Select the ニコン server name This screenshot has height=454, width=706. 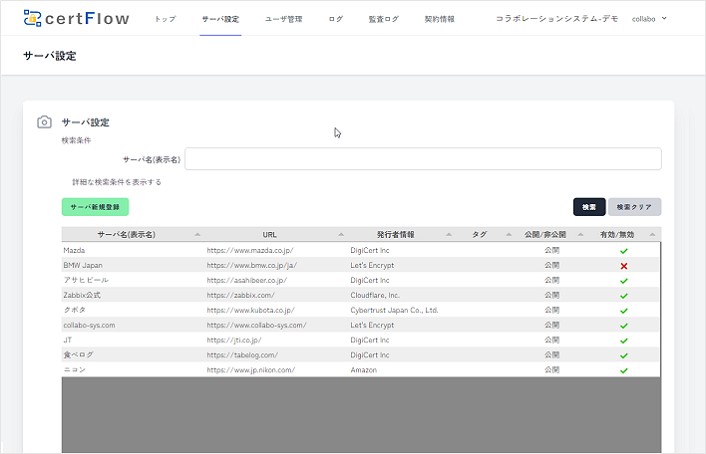pos(74,370)
